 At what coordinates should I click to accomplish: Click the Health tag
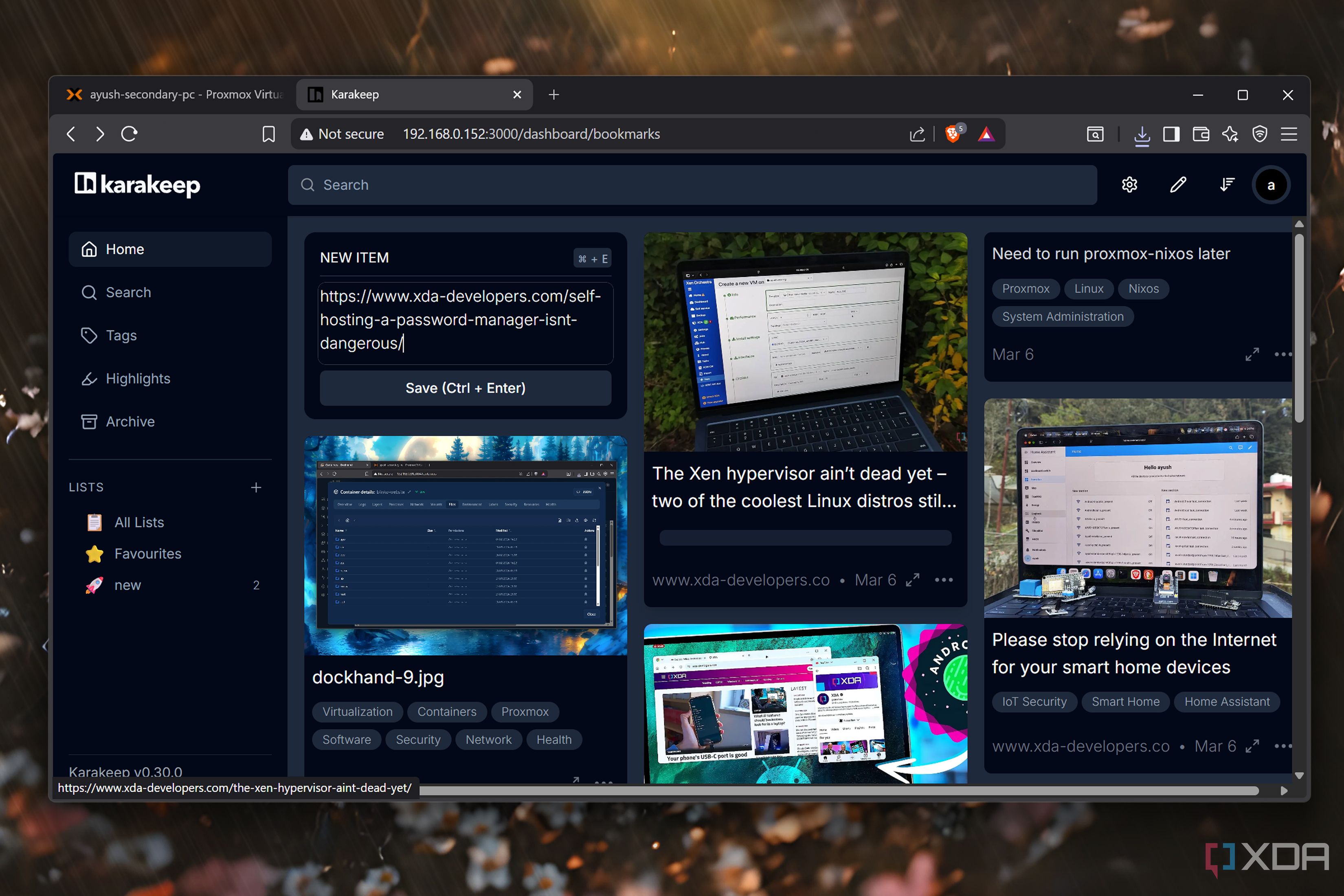pos(554,740)
